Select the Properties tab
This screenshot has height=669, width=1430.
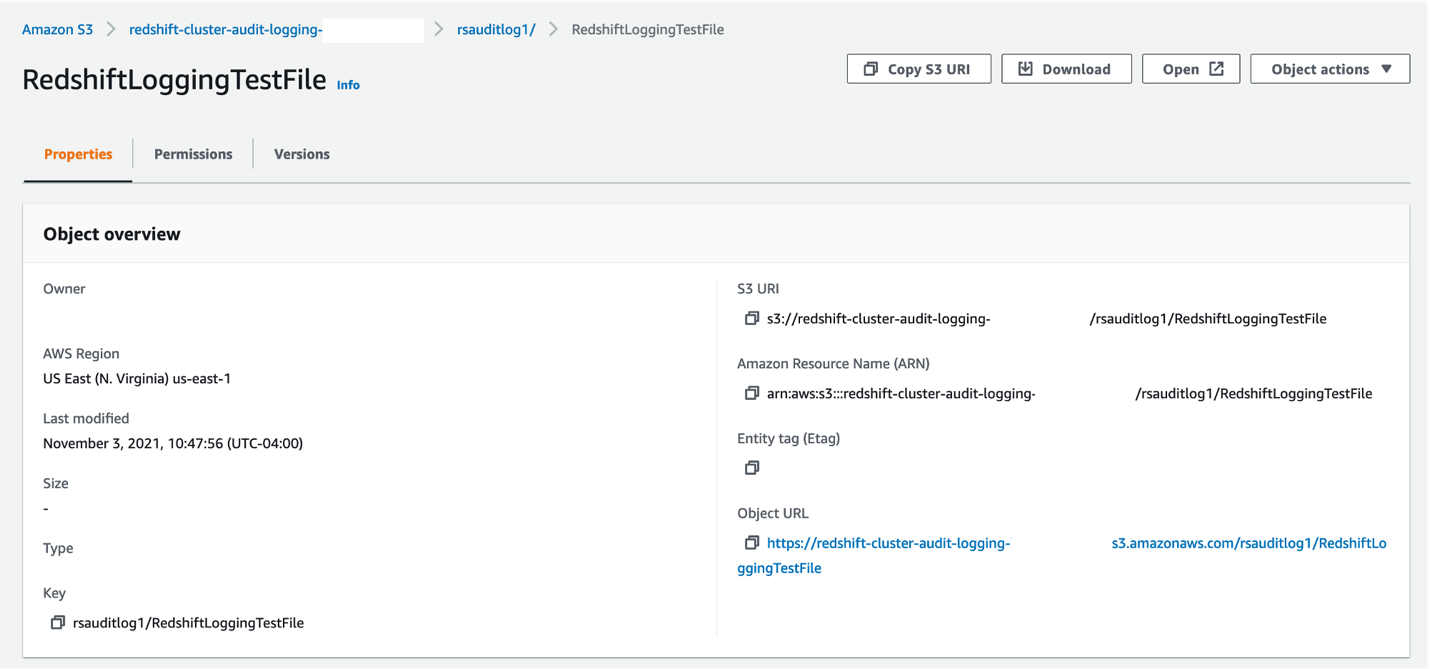(x=78, y=154)
